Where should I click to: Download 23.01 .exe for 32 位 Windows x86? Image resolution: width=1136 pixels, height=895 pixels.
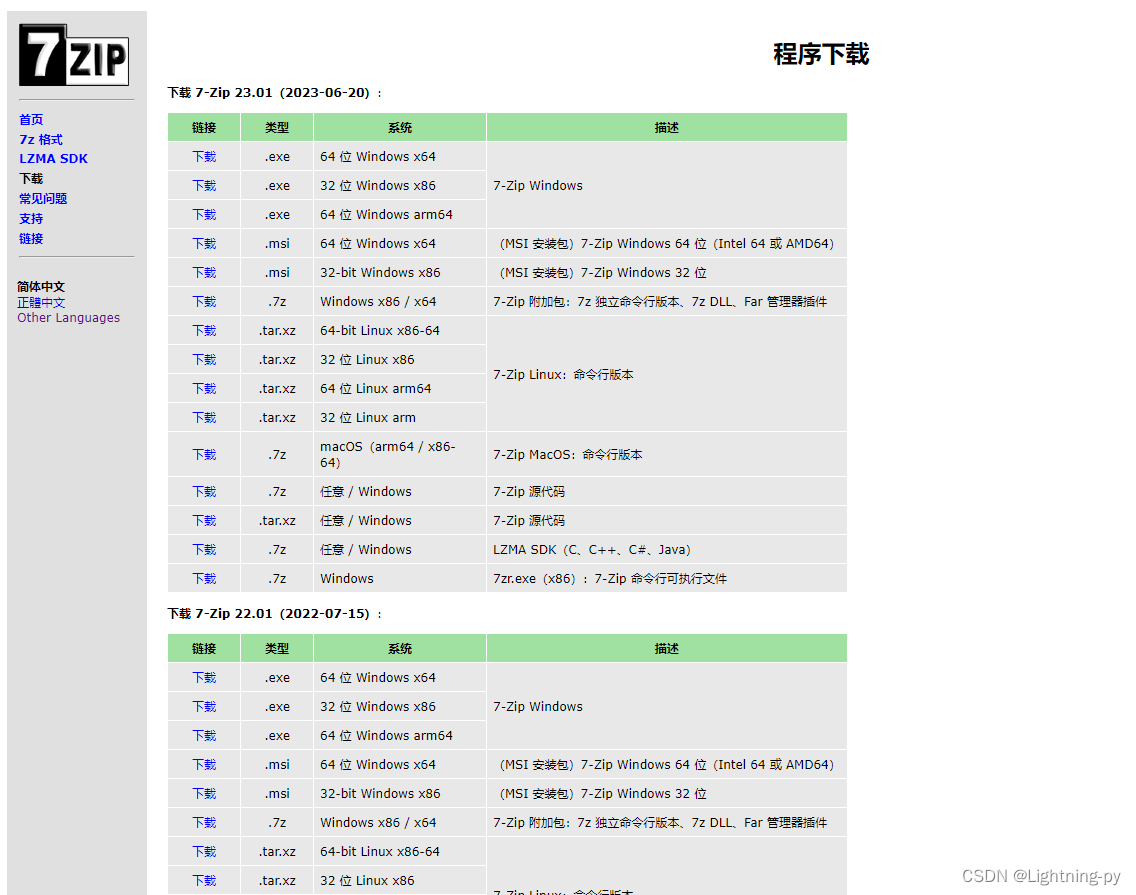[x=204, y=186]
